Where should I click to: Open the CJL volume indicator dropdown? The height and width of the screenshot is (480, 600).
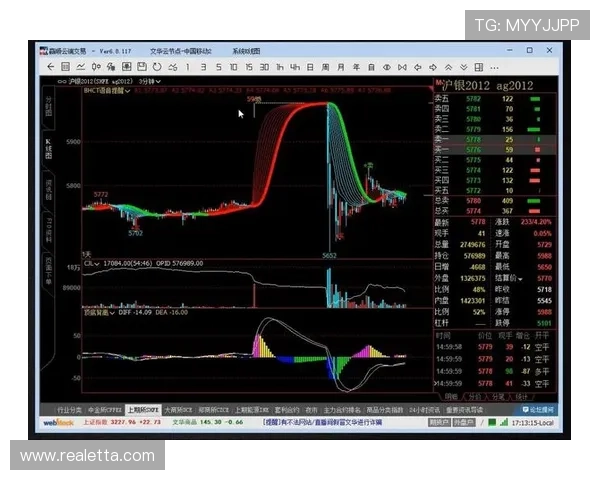tap(91, 265)
